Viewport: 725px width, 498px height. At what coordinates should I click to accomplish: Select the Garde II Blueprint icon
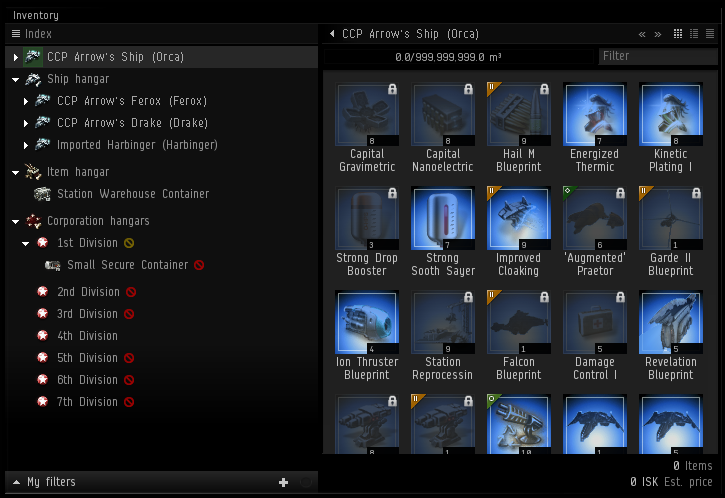coord(670,218)
